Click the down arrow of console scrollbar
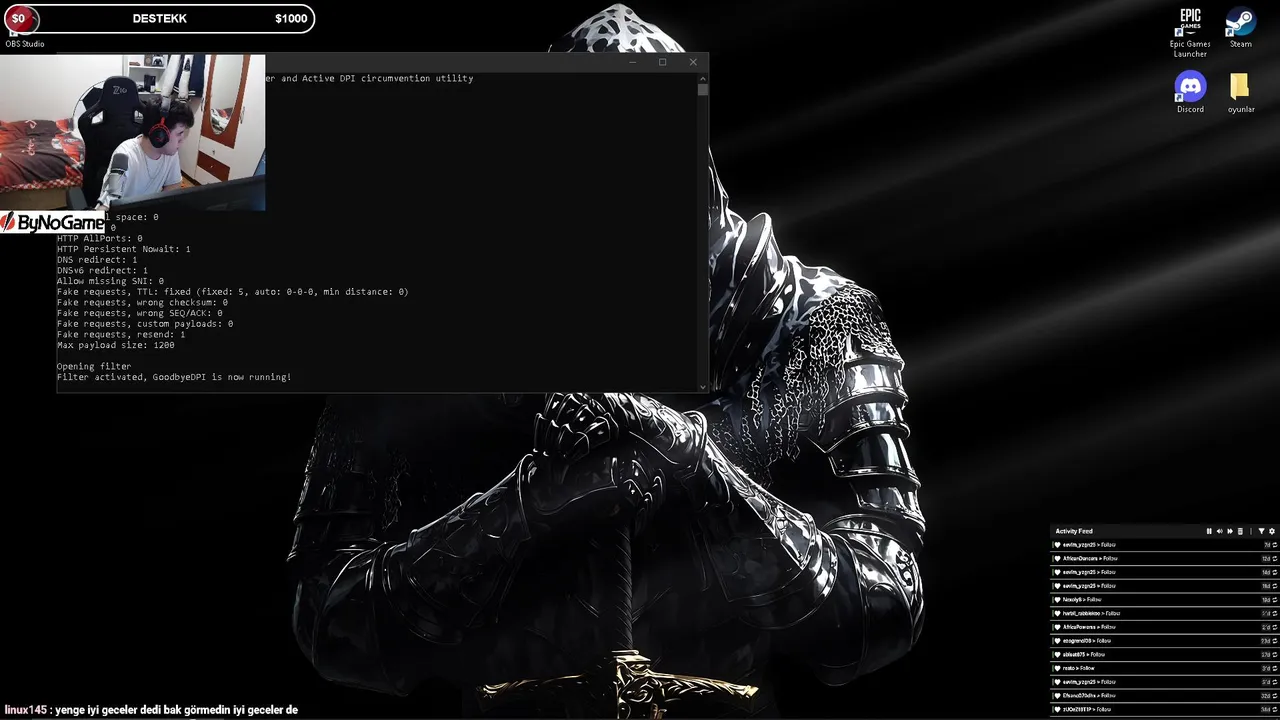The height and width of the screenshot is (720, 1280). [703, 387]
